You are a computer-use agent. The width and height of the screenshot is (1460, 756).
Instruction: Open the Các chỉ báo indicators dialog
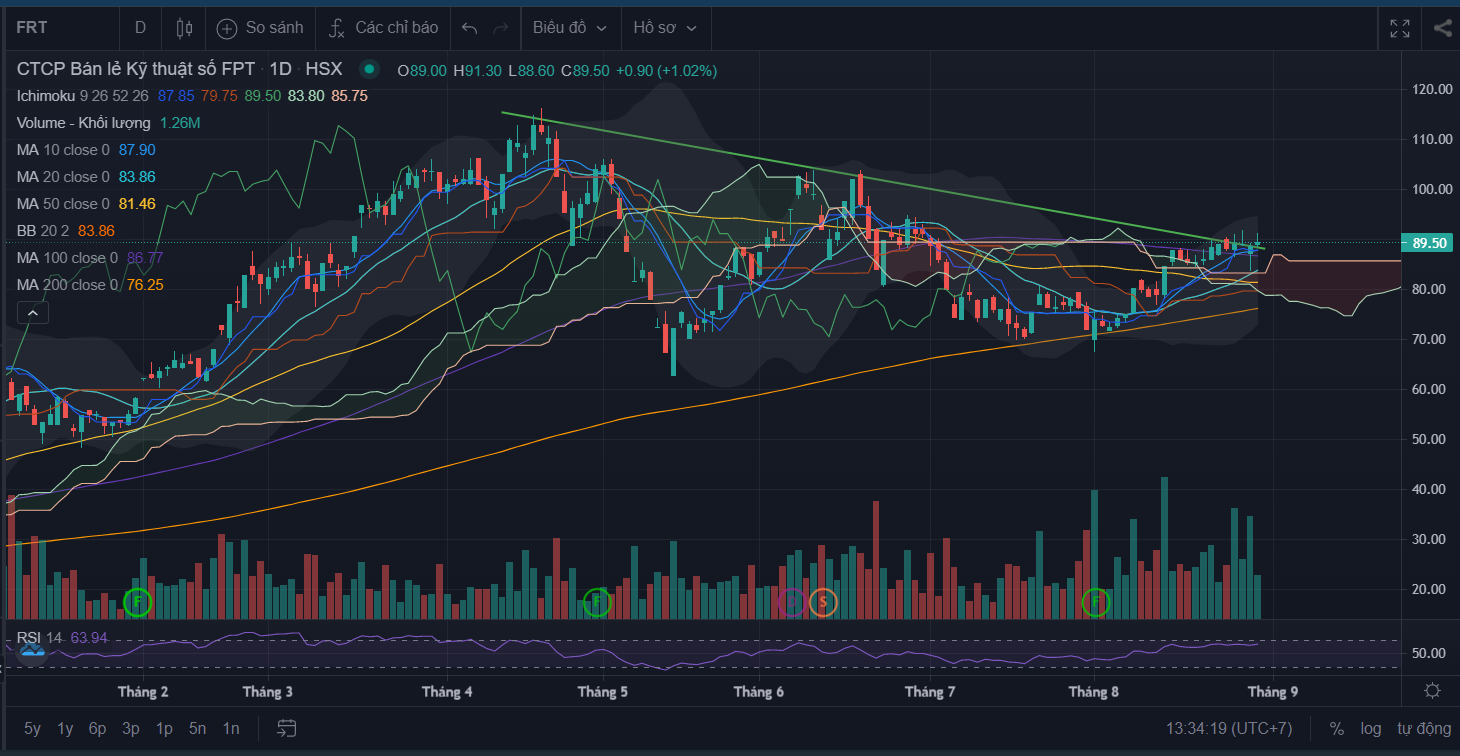click(383, 28)
